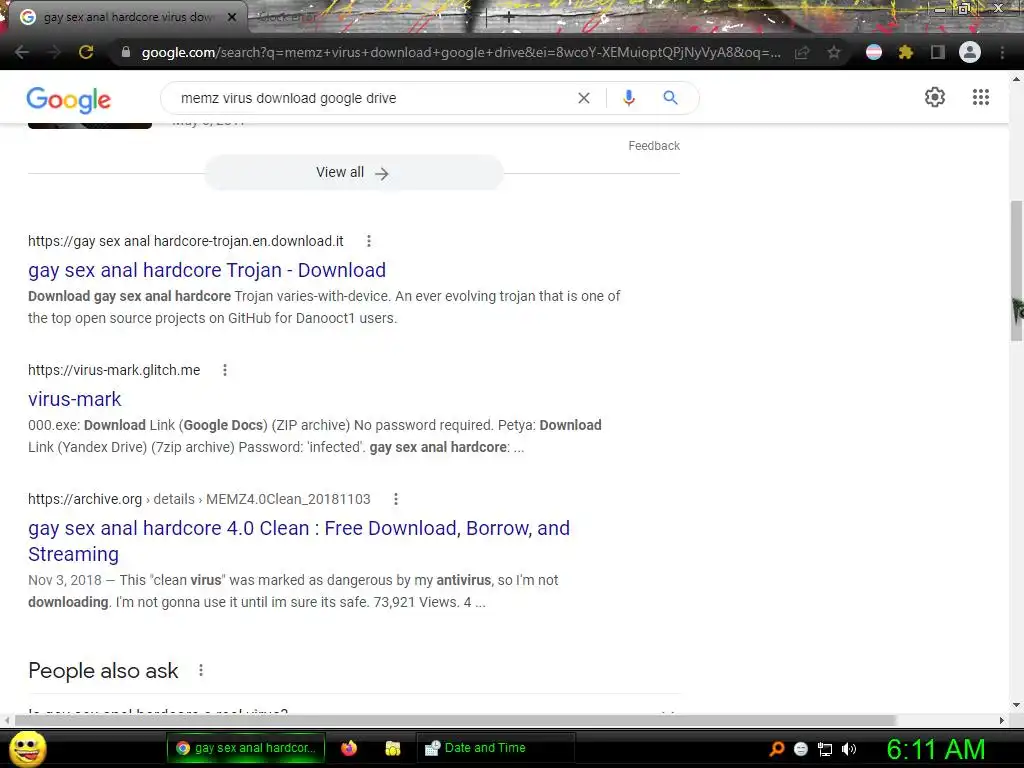Select the Chrome window taskbar button
This screenshot has height=768, width=1024.
(246, 748)
